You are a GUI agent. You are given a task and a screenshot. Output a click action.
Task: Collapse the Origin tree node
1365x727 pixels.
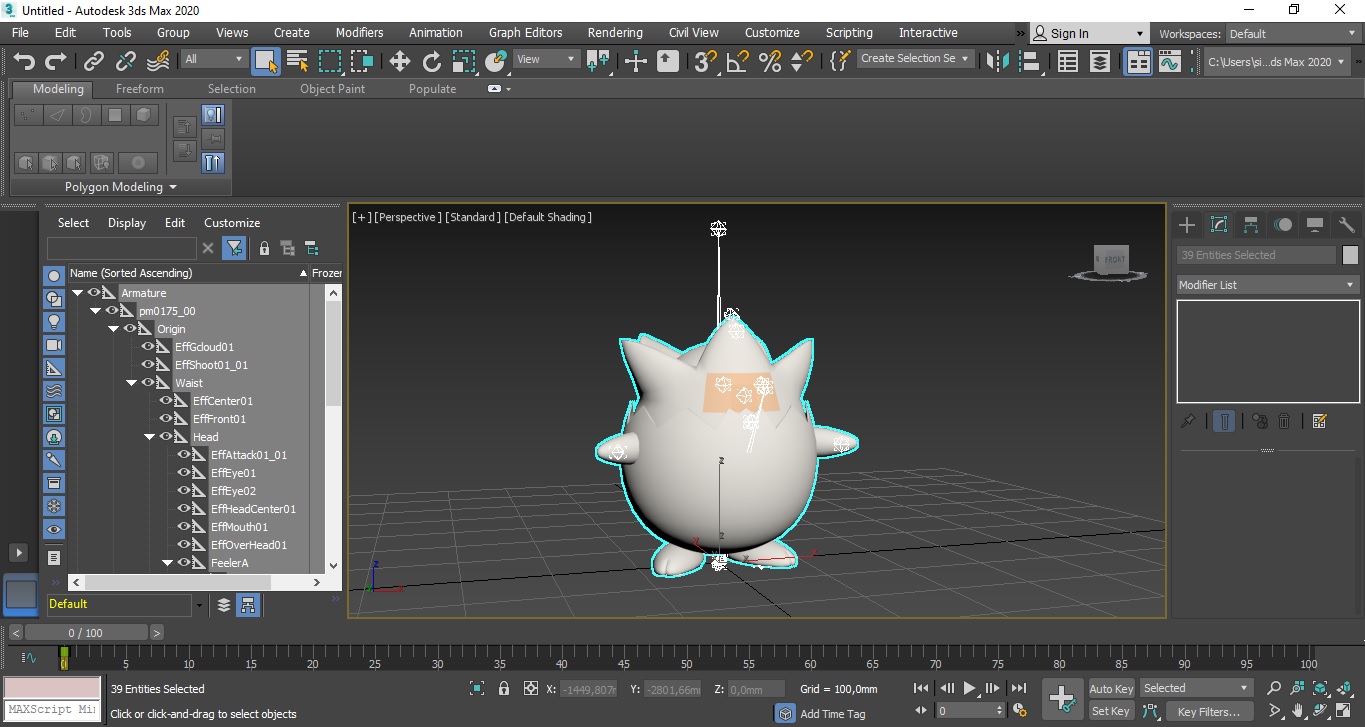tap(113, 329)
